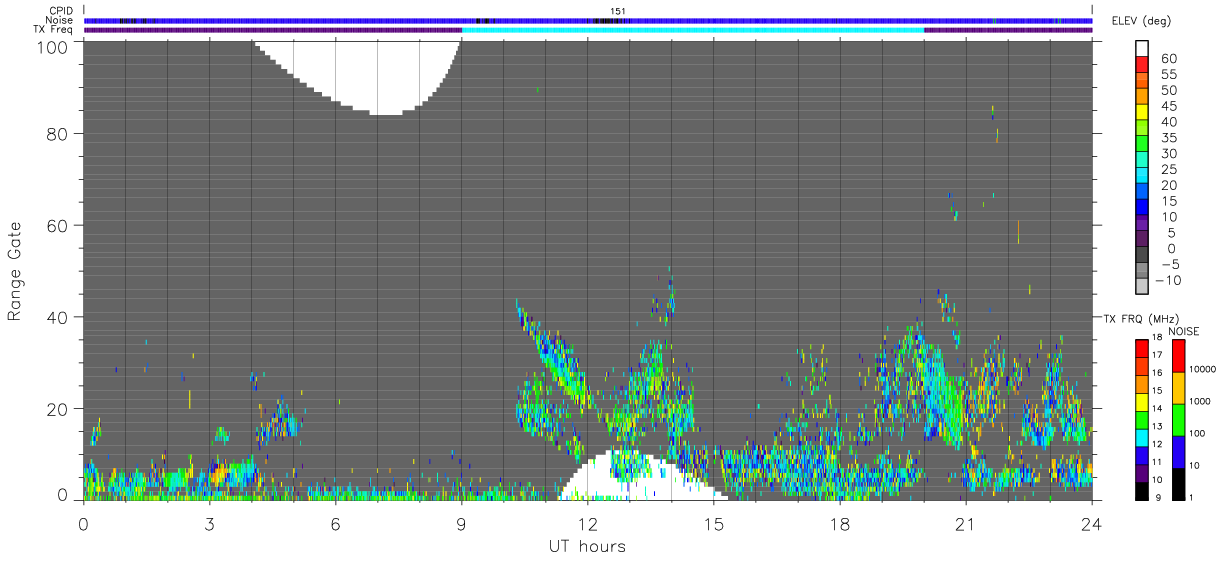Pick the blue 10–15 degree elevation swatch

click(x=1143, y=208)
